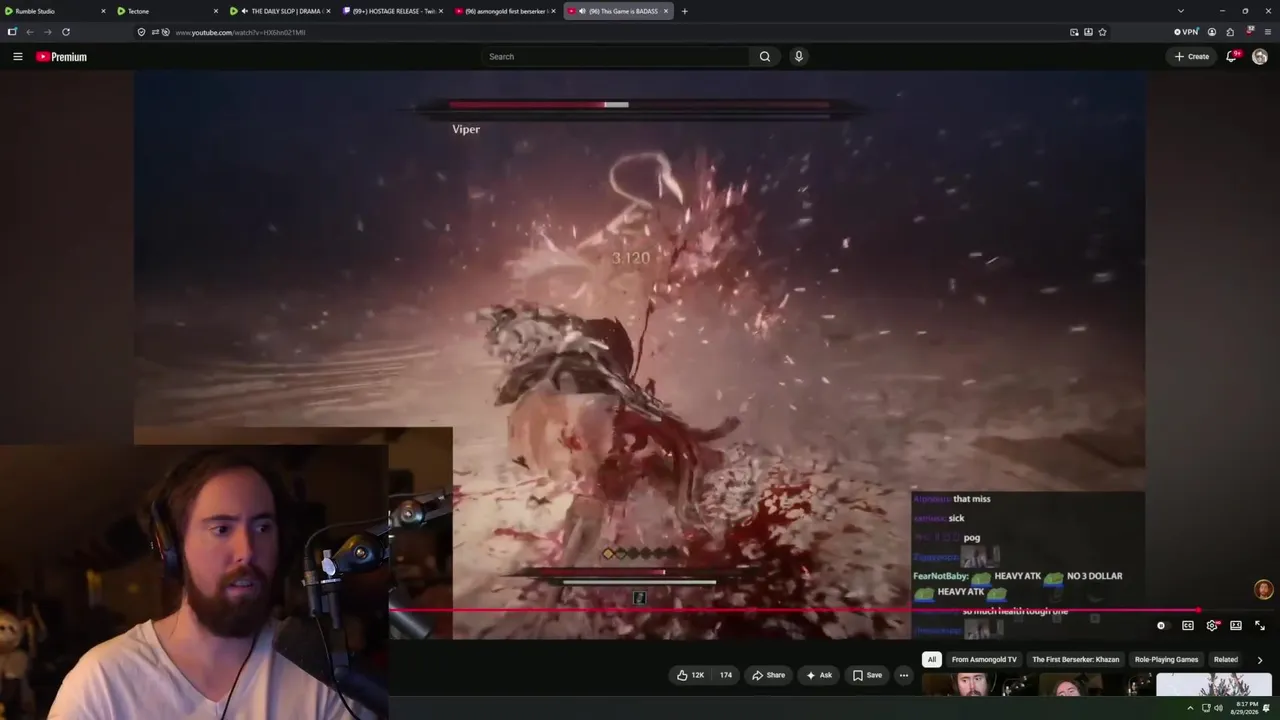Viewport: 1280px width, 720px height.
Task: Click the Create button
Action: 1191,57
